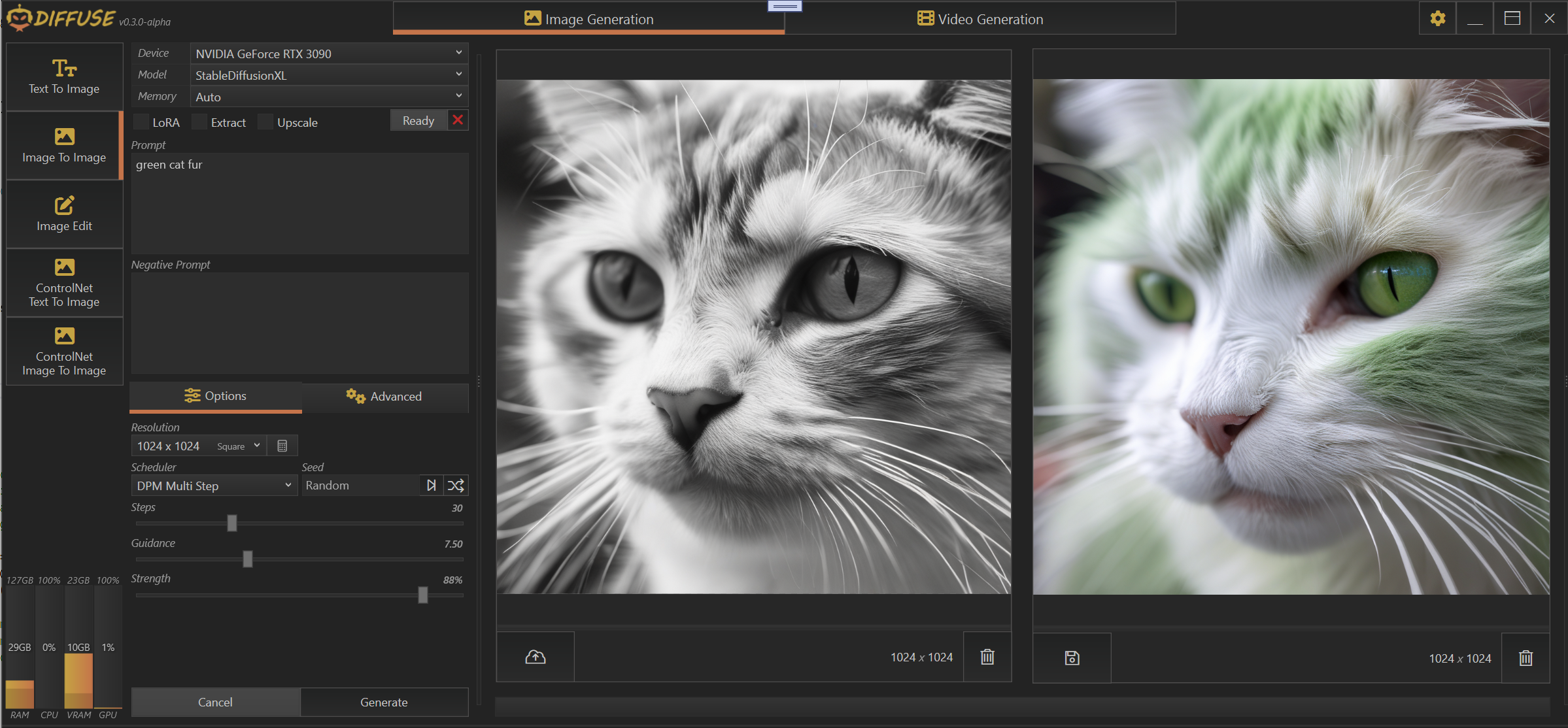1568x728 pixels.
Task: Enable the Upscale checkbox
Action: point(265,122)
